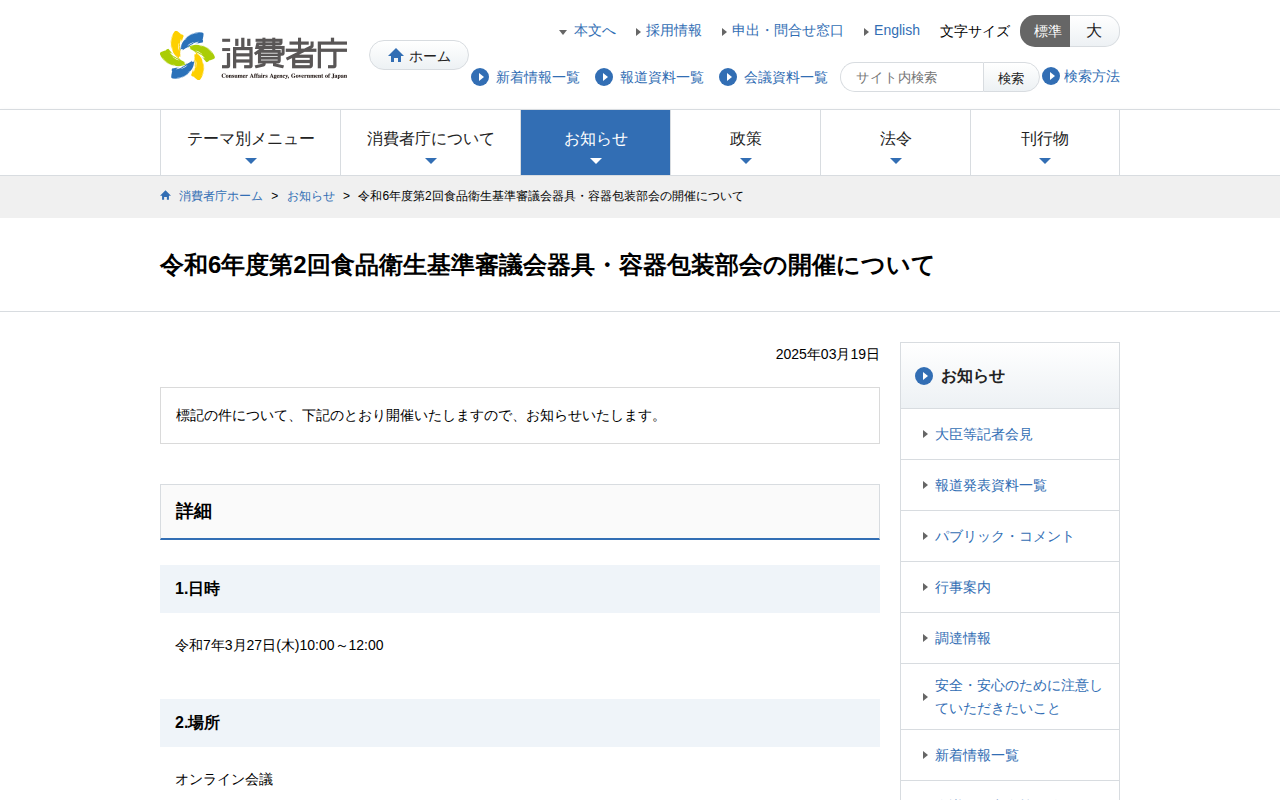Open 行事案内 sidebar item
Image resolution: width=1280 pixels, height=800 pixels.
point(1010,587)
